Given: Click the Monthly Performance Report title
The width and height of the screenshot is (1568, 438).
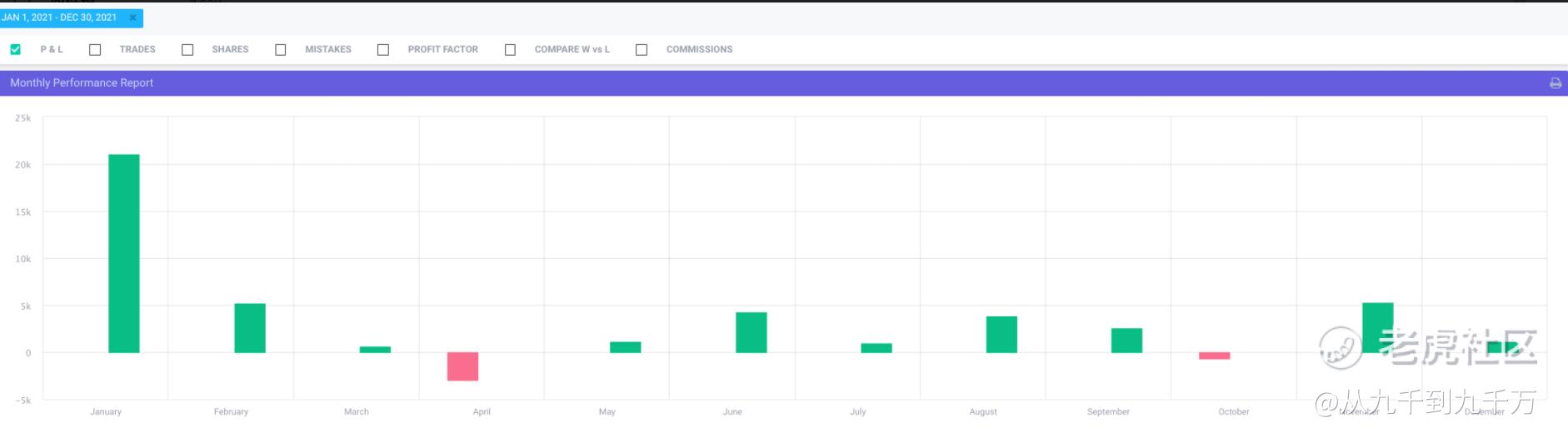Looking at the screenshot, I should click(82, 82).
